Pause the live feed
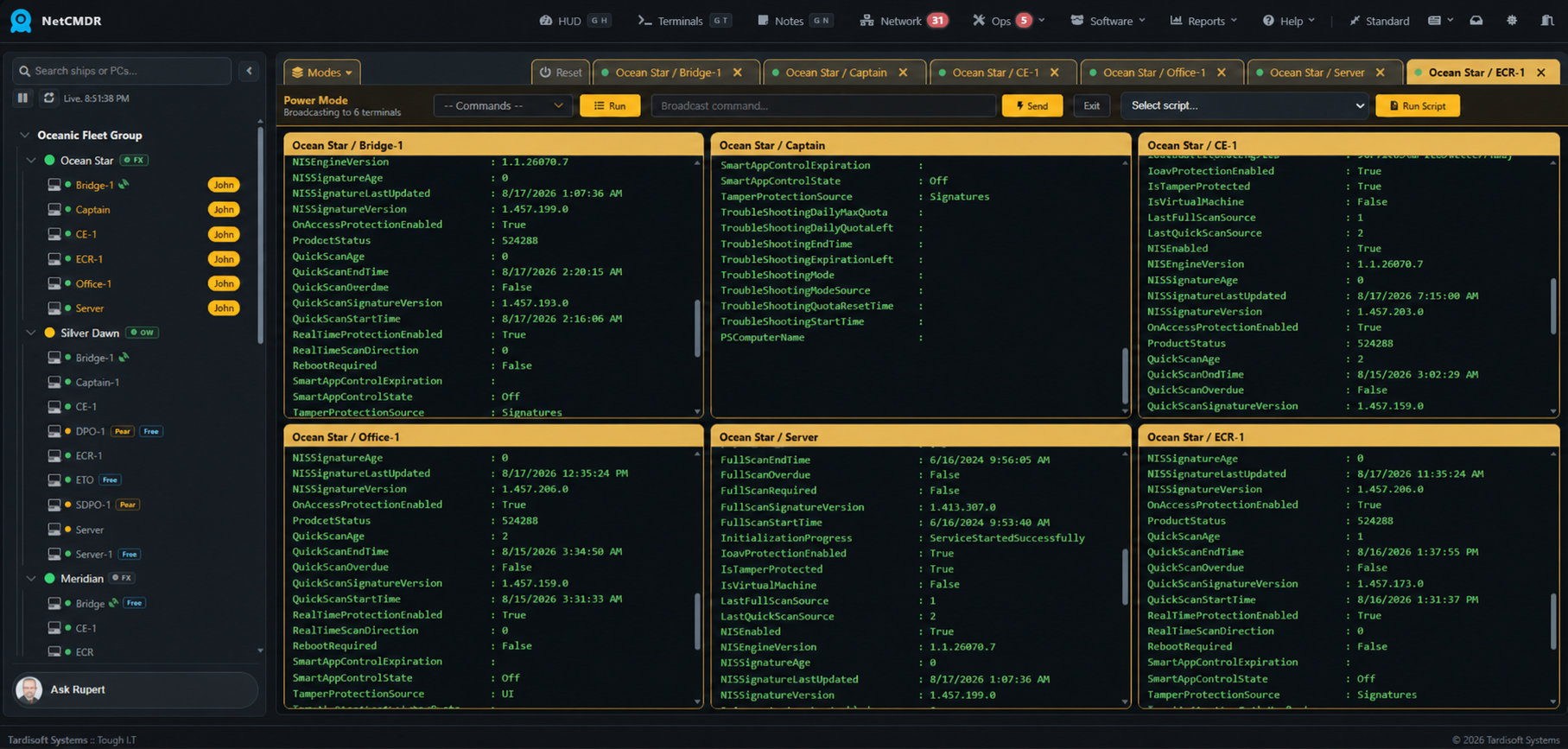The height and width of the screenshot is (749, 1568). click(23, 98)
